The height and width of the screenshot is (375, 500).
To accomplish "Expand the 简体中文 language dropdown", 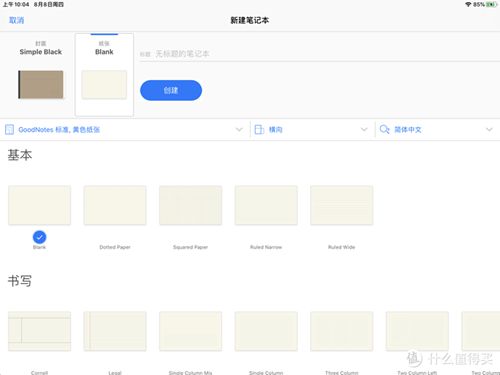I will (489, 129).
